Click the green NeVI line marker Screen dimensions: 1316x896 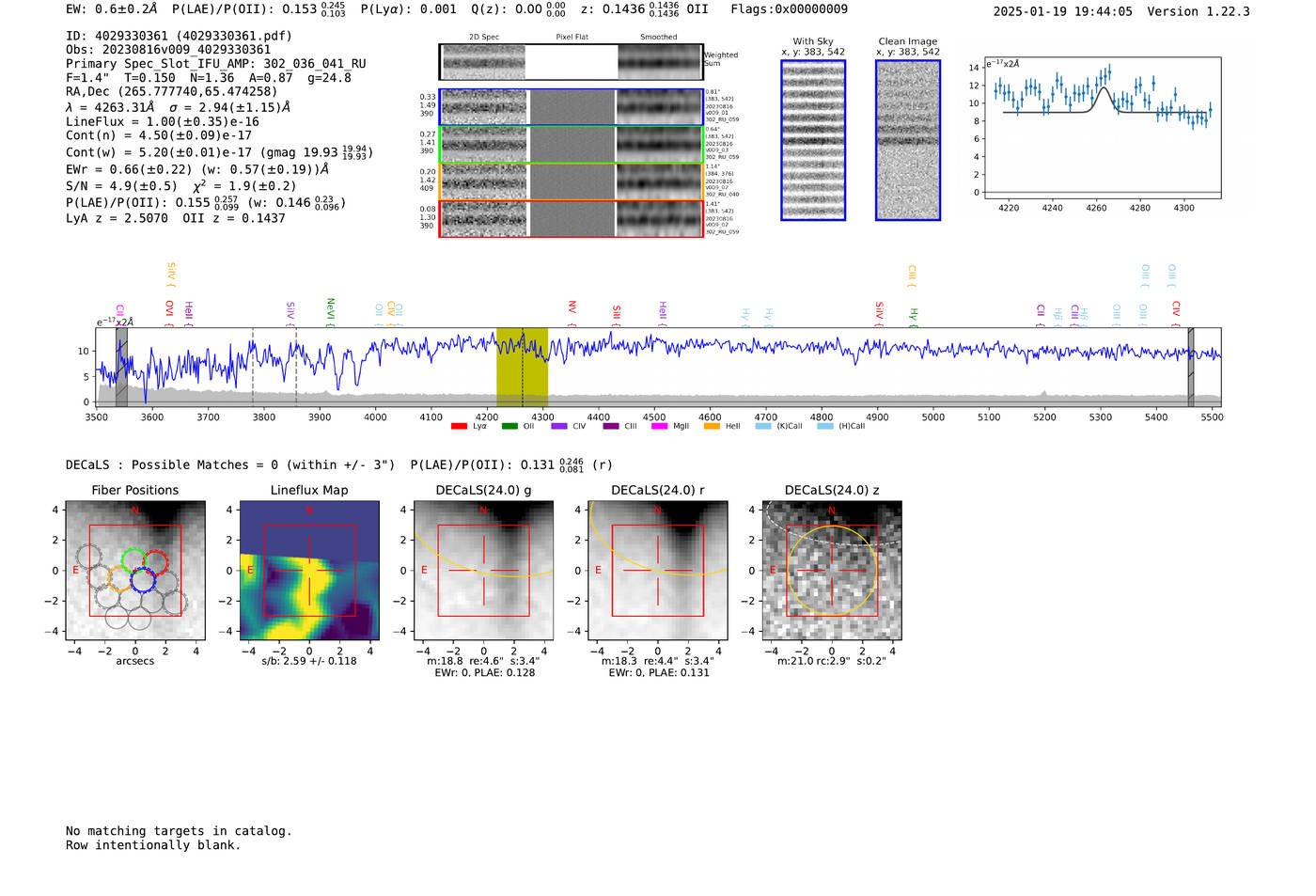[x=330, y=311]
